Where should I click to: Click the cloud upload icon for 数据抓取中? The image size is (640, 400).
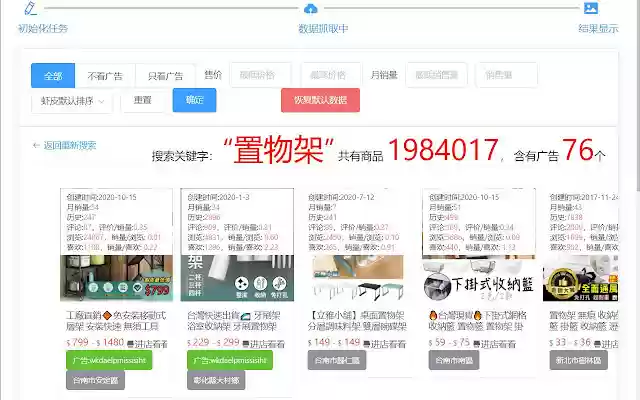311,8
